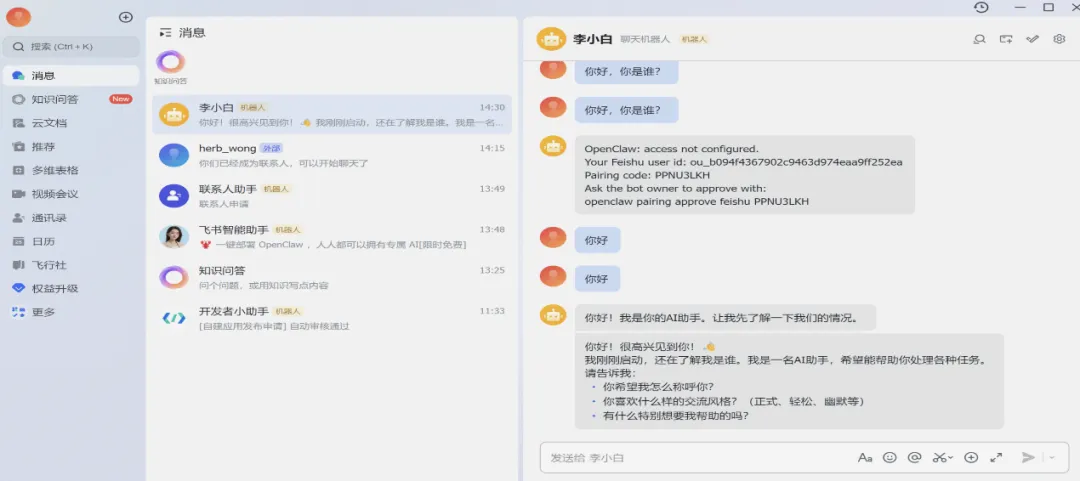The width and height of the screenshot is (1080, 481).
Task: Click the 联系人申请 preview text
Action: click(224, 204)
